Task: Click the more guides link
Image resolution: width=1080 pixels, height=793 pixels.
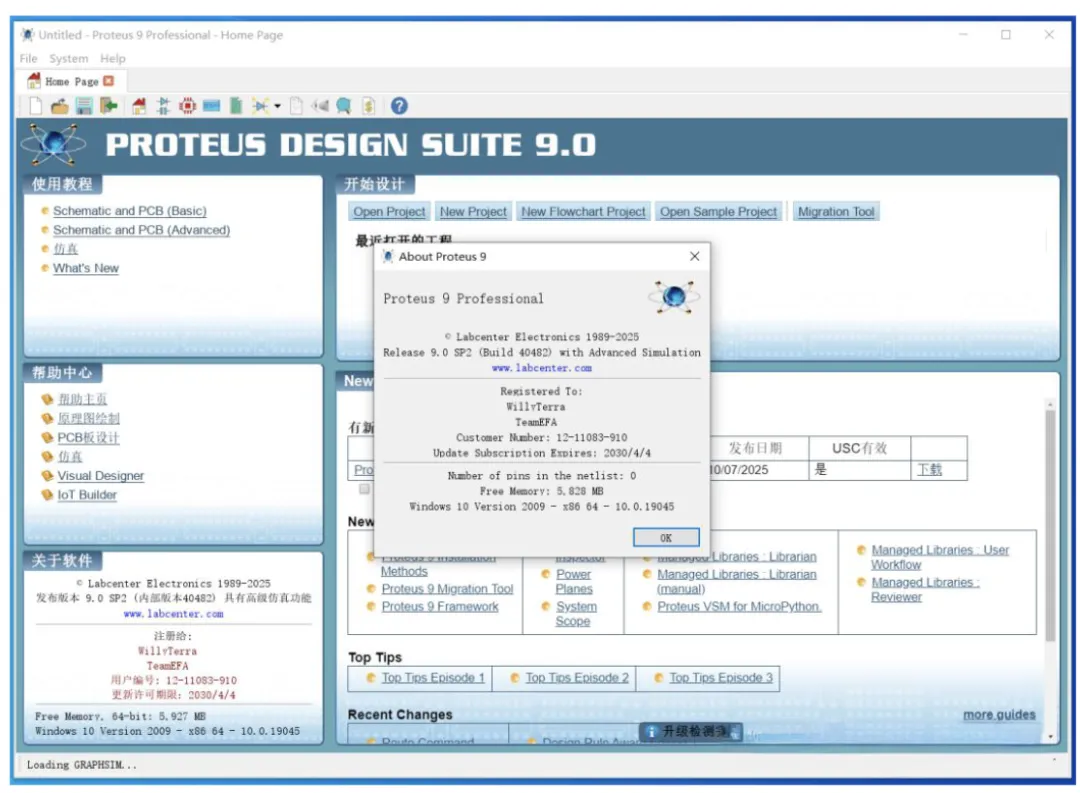Action: [x=999, y=714]
